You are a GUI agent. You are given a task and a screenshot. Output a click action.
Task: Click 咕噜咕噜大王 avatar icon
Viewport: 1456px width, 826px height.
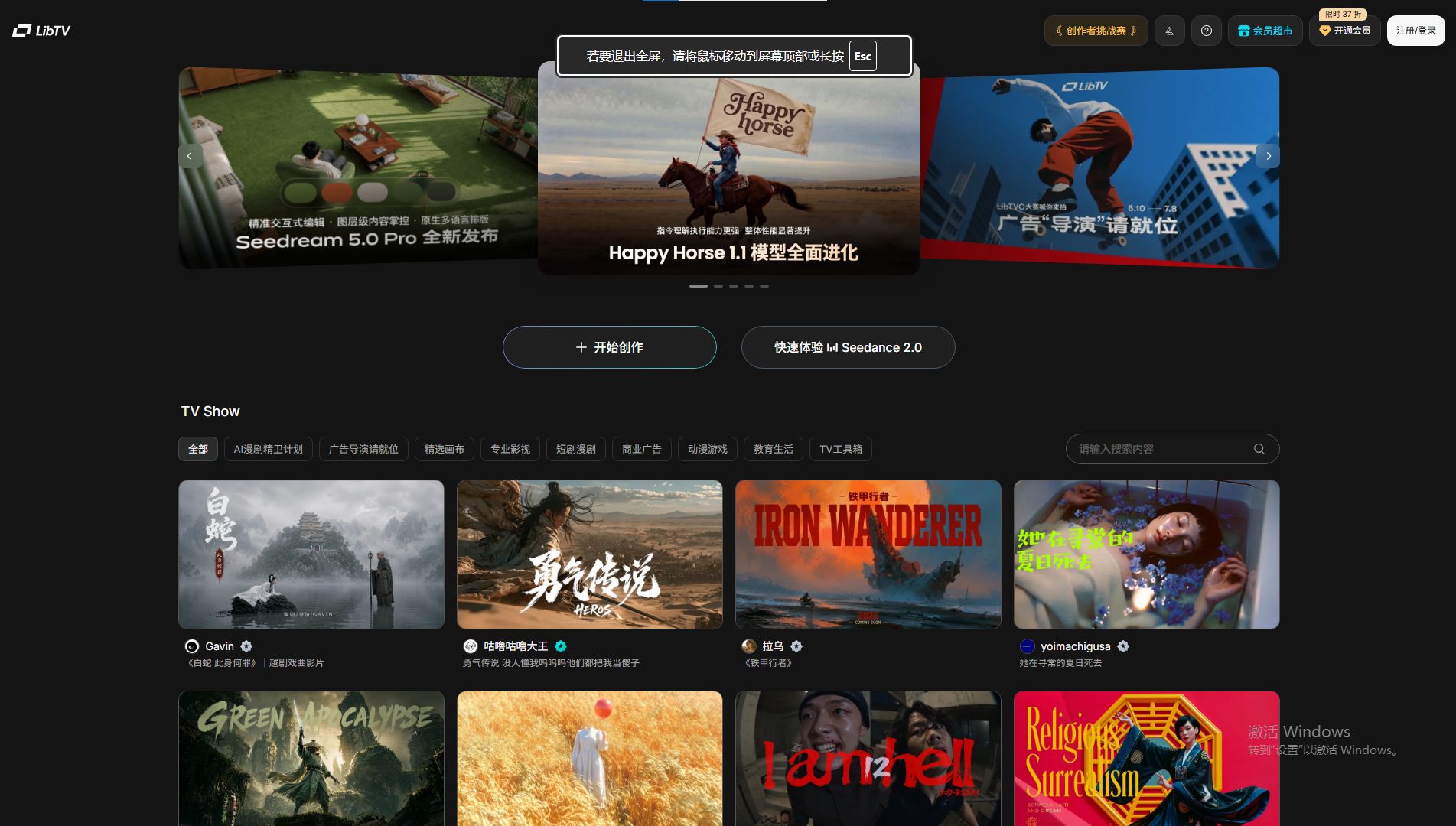tap(471, 646)
